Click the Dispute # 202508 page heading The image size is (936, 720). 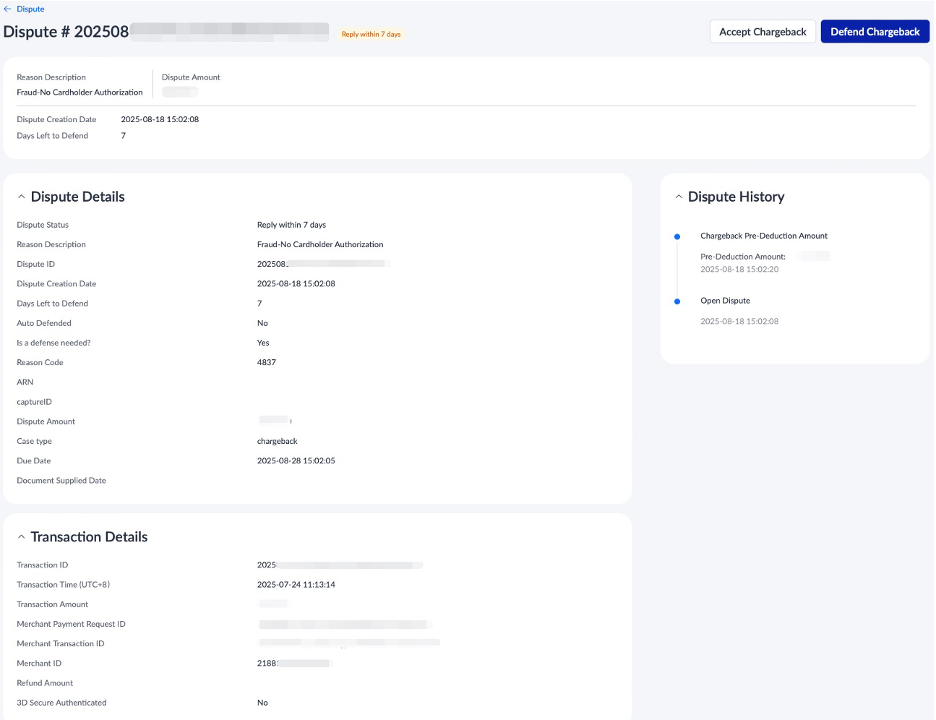pos(66,31)
